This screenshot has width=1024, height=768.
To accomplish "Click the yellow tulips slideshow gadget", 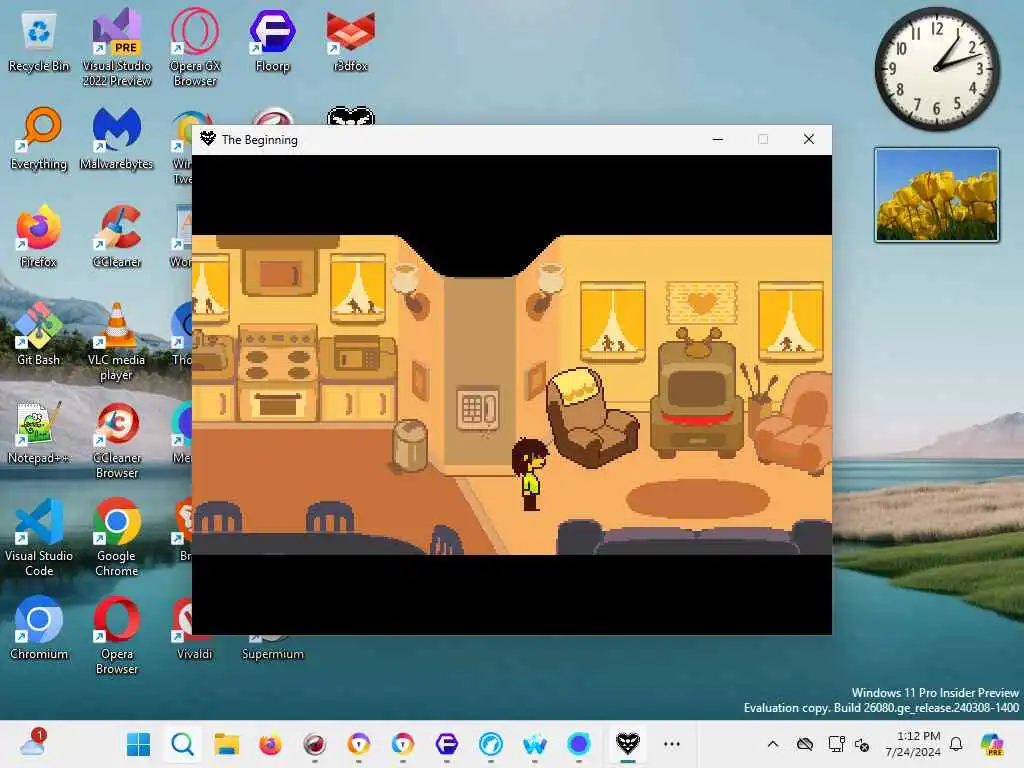I will point(936,195).
